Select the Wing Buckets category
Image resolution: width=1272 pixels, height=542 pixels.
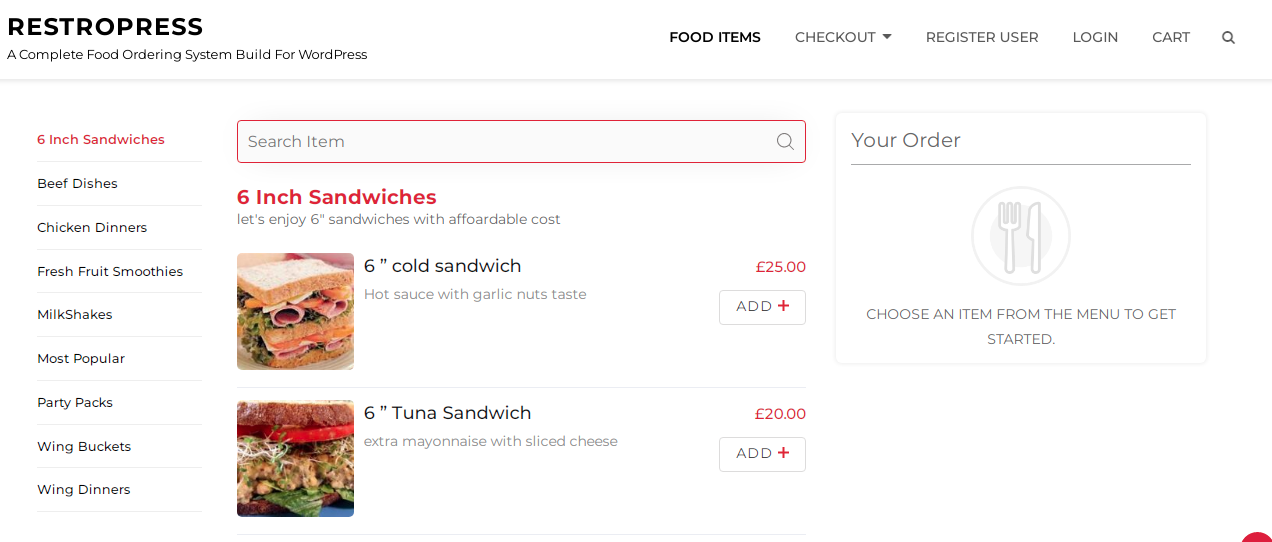84,447
